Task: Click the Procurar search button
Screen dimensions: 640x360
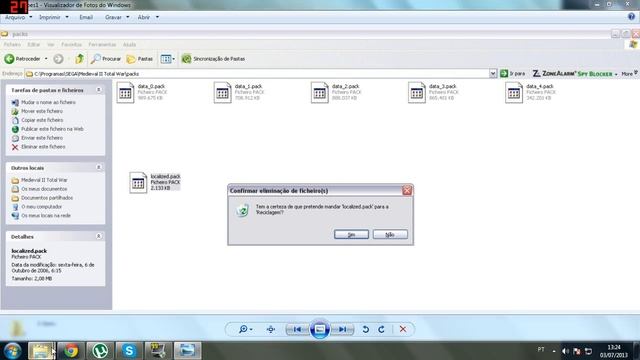Action: point(106,59)
